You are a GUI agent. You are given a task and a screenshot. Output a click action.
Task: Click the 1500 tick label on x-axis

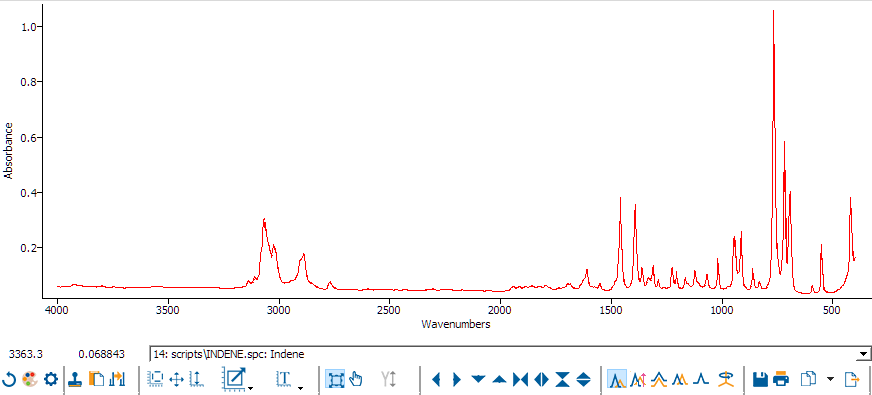click(x=611, y=309)
